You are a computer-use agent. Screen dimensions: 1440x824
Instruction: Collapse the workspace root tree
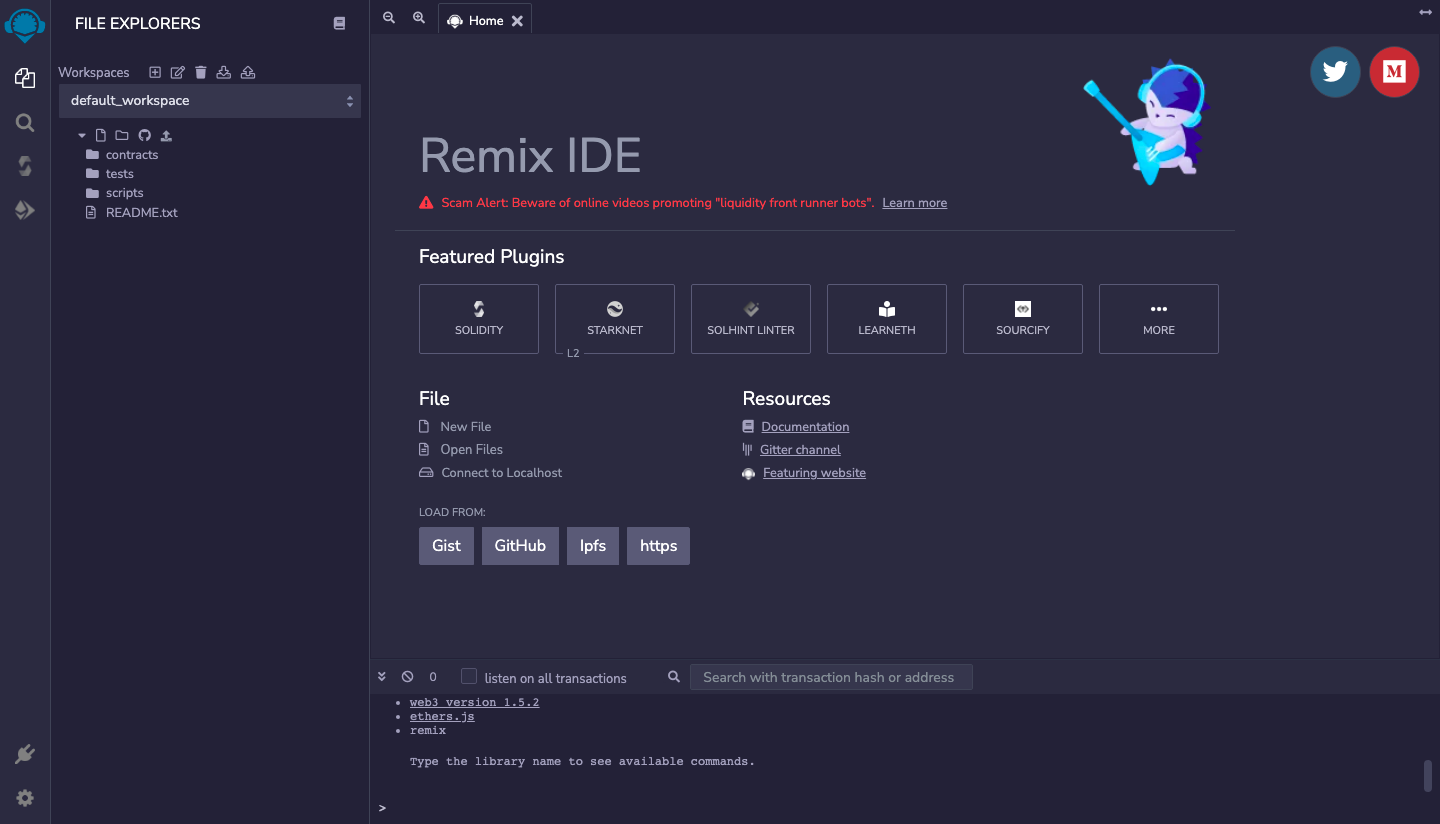pos(82,135)
